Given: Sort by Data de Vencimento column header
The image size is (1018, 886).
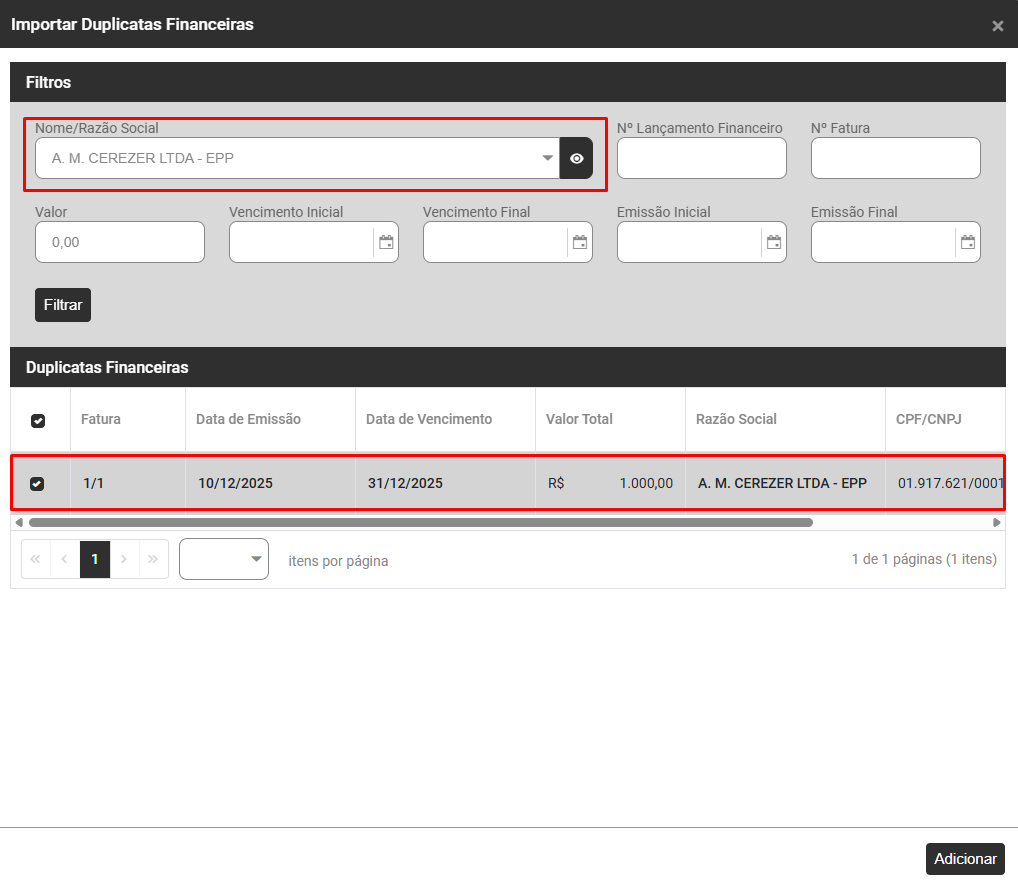Looking at the screenshot, I should pos(429,419).
